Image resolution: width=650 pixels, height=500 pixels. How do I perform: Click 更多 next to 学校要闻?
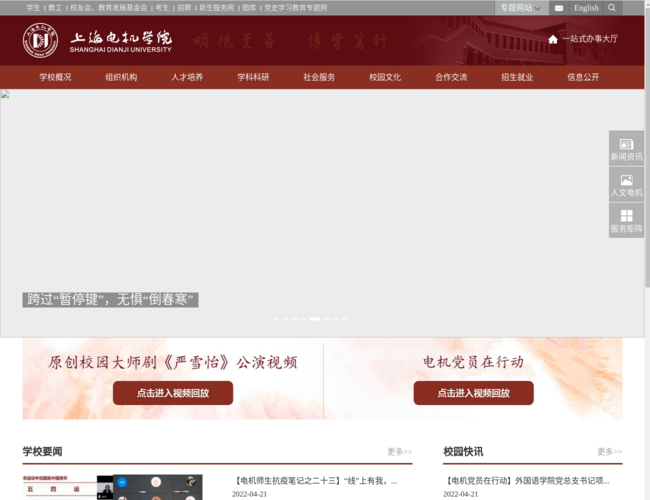tap(399, 452)
